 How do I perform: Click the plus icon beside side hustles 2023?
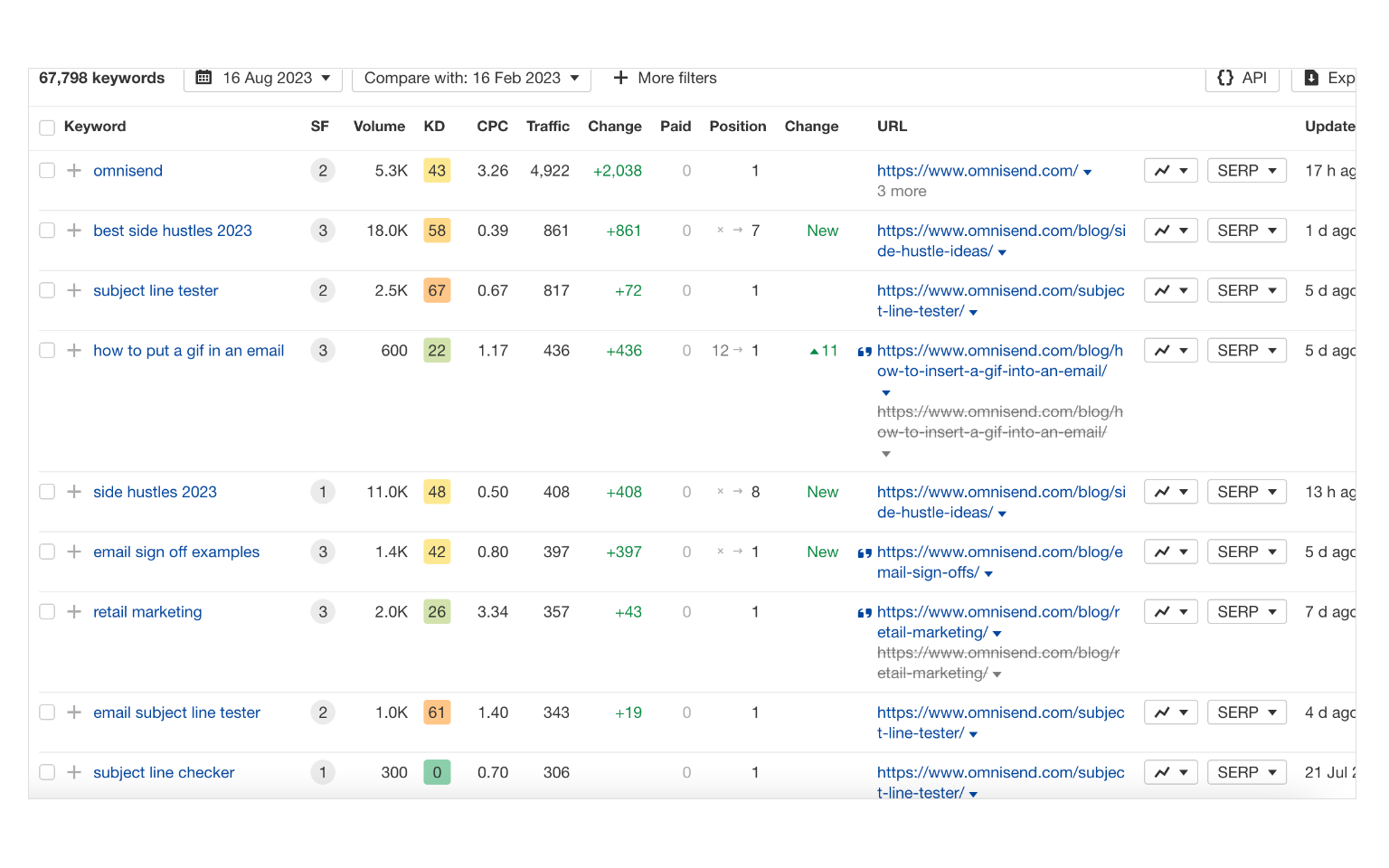pos(74,492)
